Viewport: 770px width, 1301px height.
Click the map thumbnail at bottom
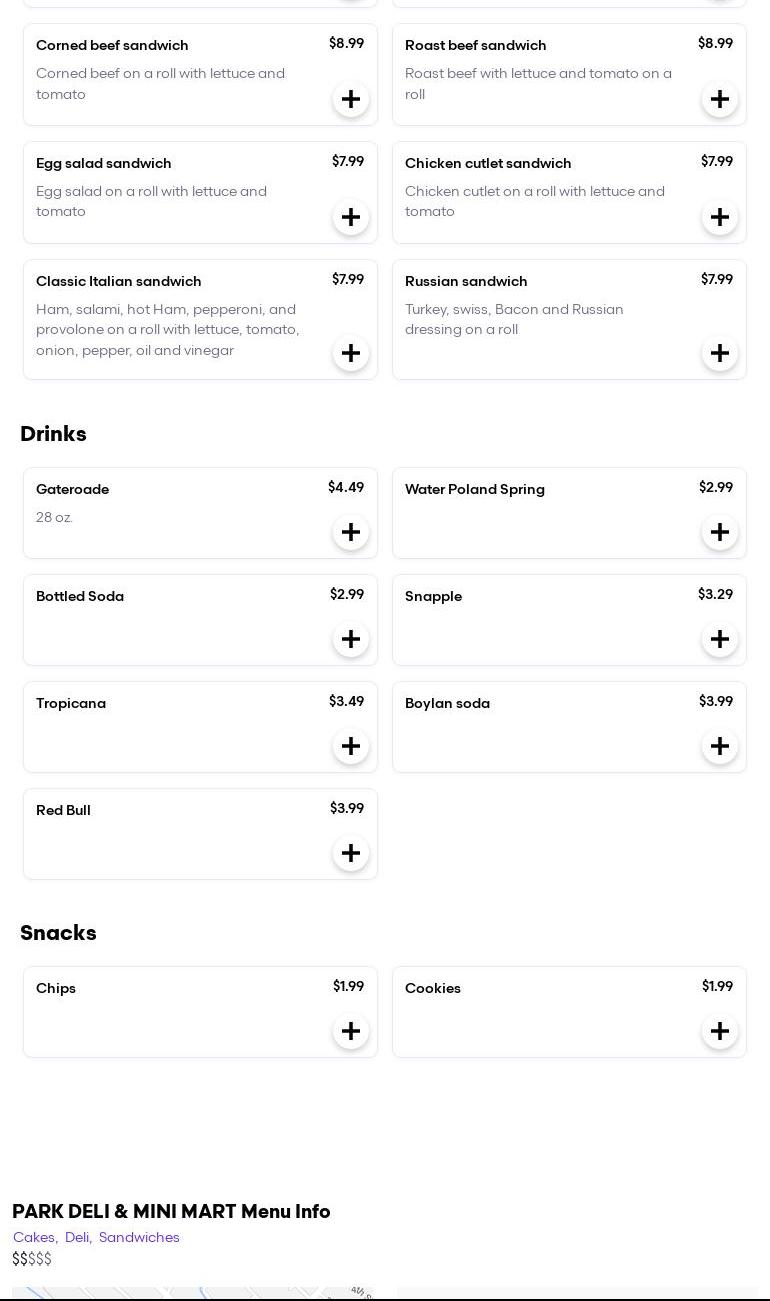click(192, 1293)
